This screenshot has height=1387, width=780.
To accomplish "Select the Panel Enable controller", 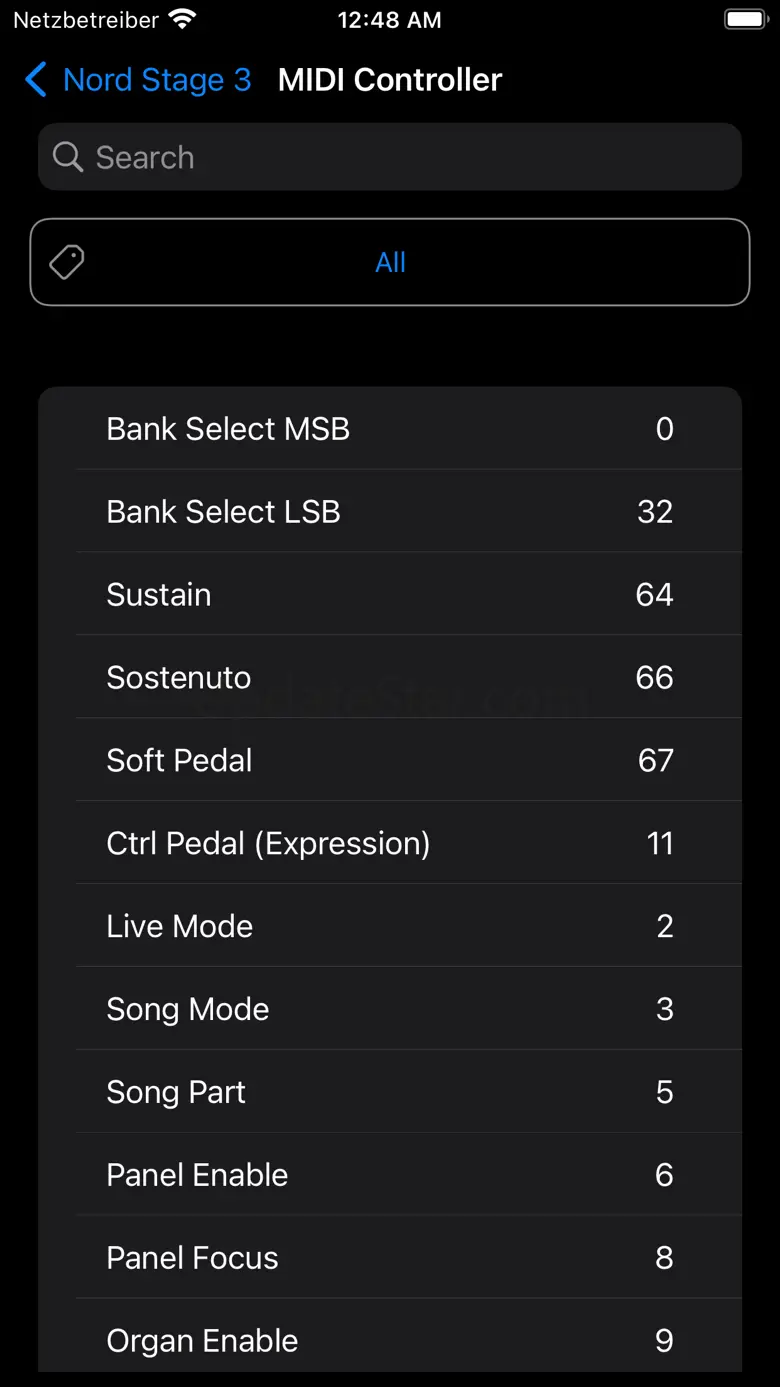I will coord(390,1176).
